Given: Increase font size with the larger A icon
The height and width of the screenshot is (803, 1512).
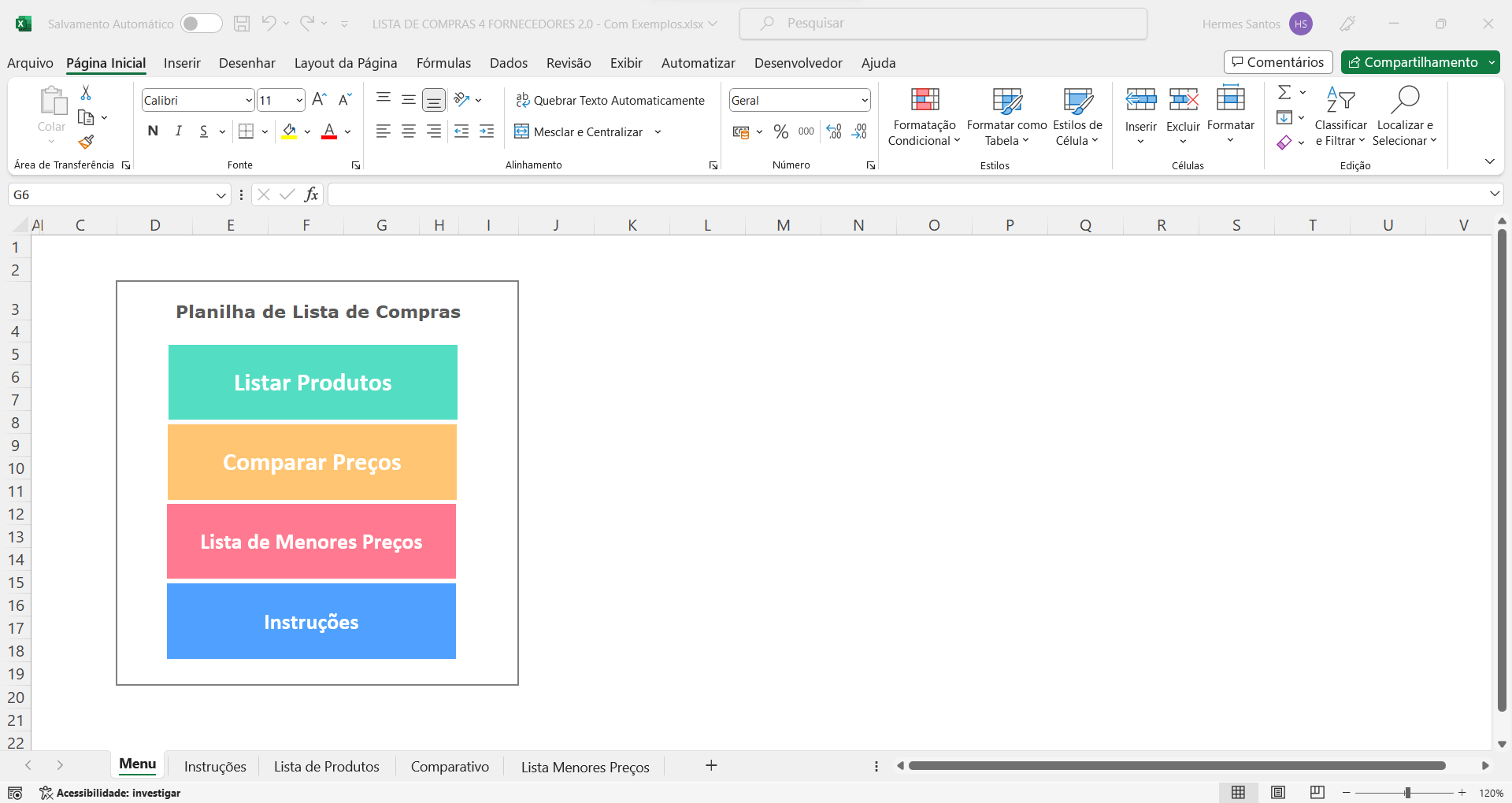Looking at the screenshot, I should (319, 100).
